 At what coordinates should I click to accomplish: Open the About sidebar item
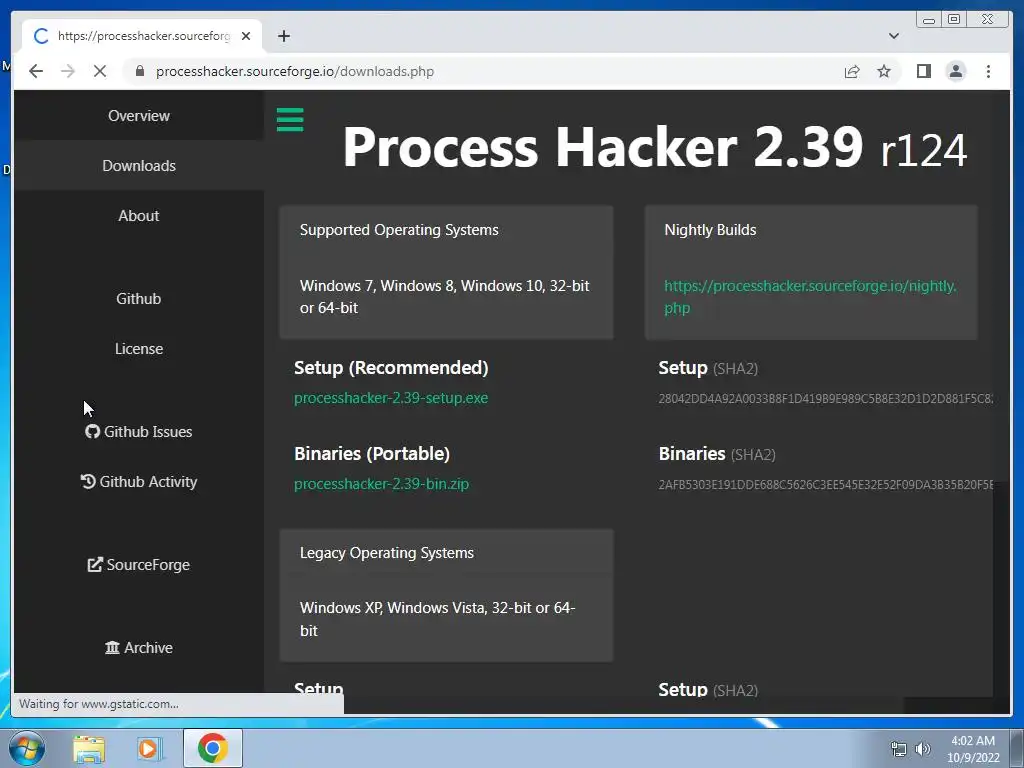click(x=138, y=216)
